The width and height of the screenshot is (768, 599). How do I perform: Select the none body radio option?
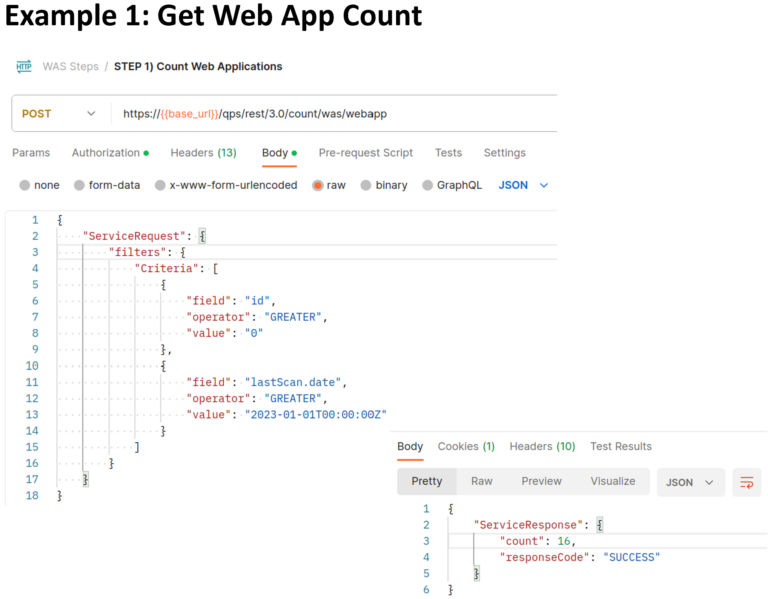click(x=25, y=185)
